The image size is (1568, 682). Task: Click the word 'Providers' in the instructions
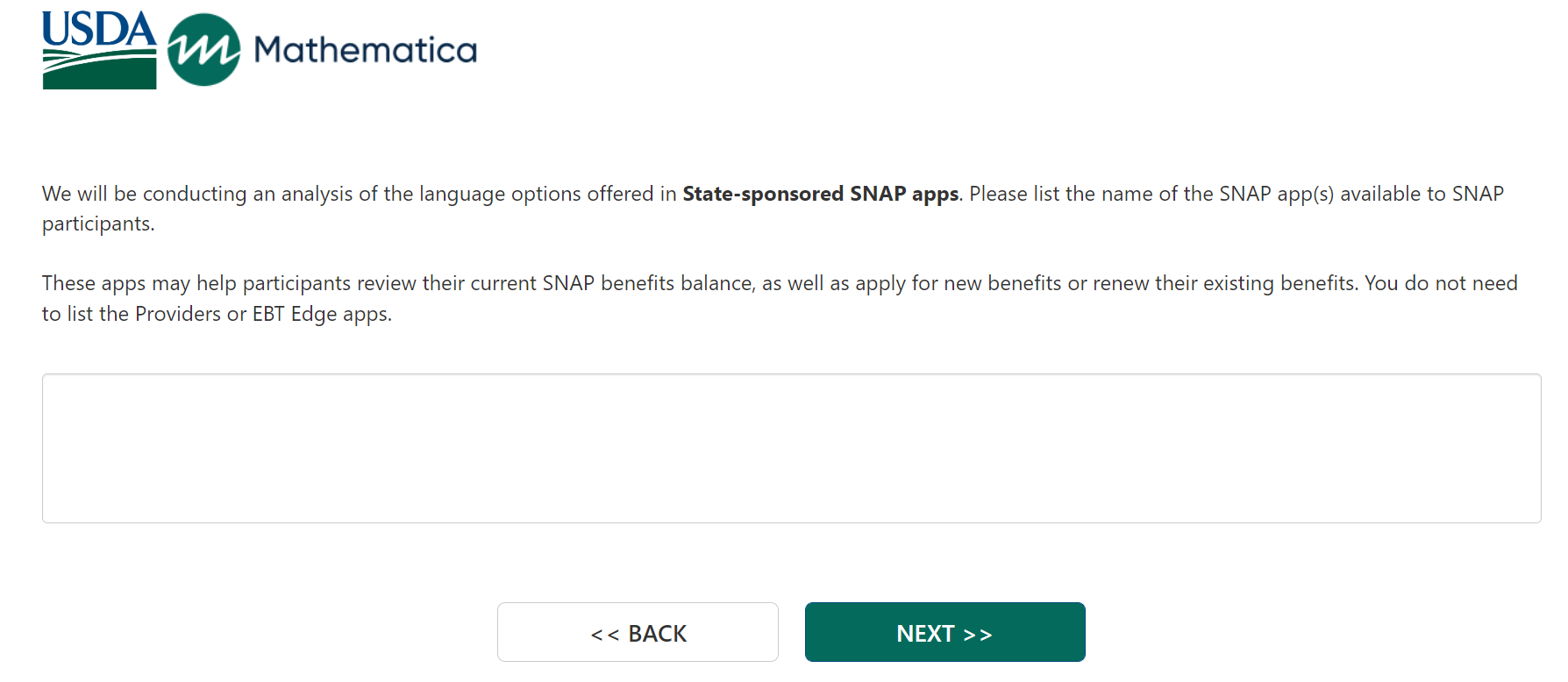pos(178,314)
